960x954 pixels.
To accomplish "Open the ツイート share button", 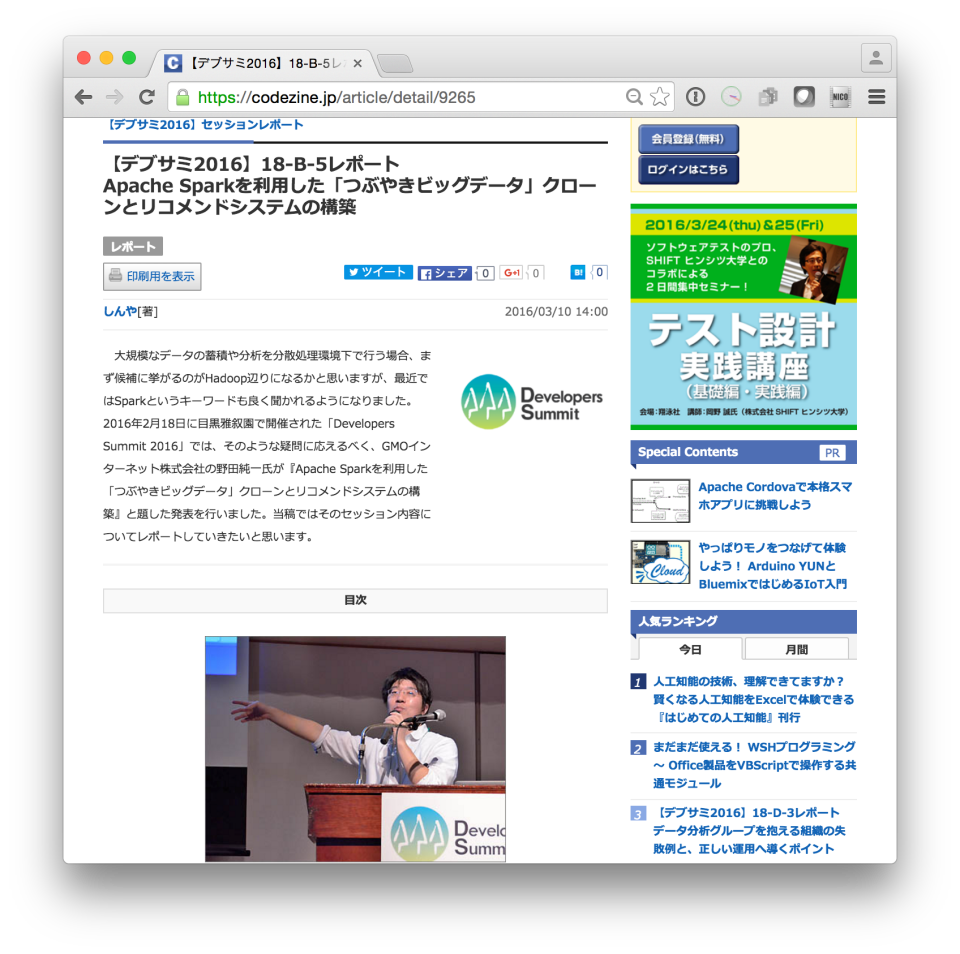I will (x=378, y=272).
